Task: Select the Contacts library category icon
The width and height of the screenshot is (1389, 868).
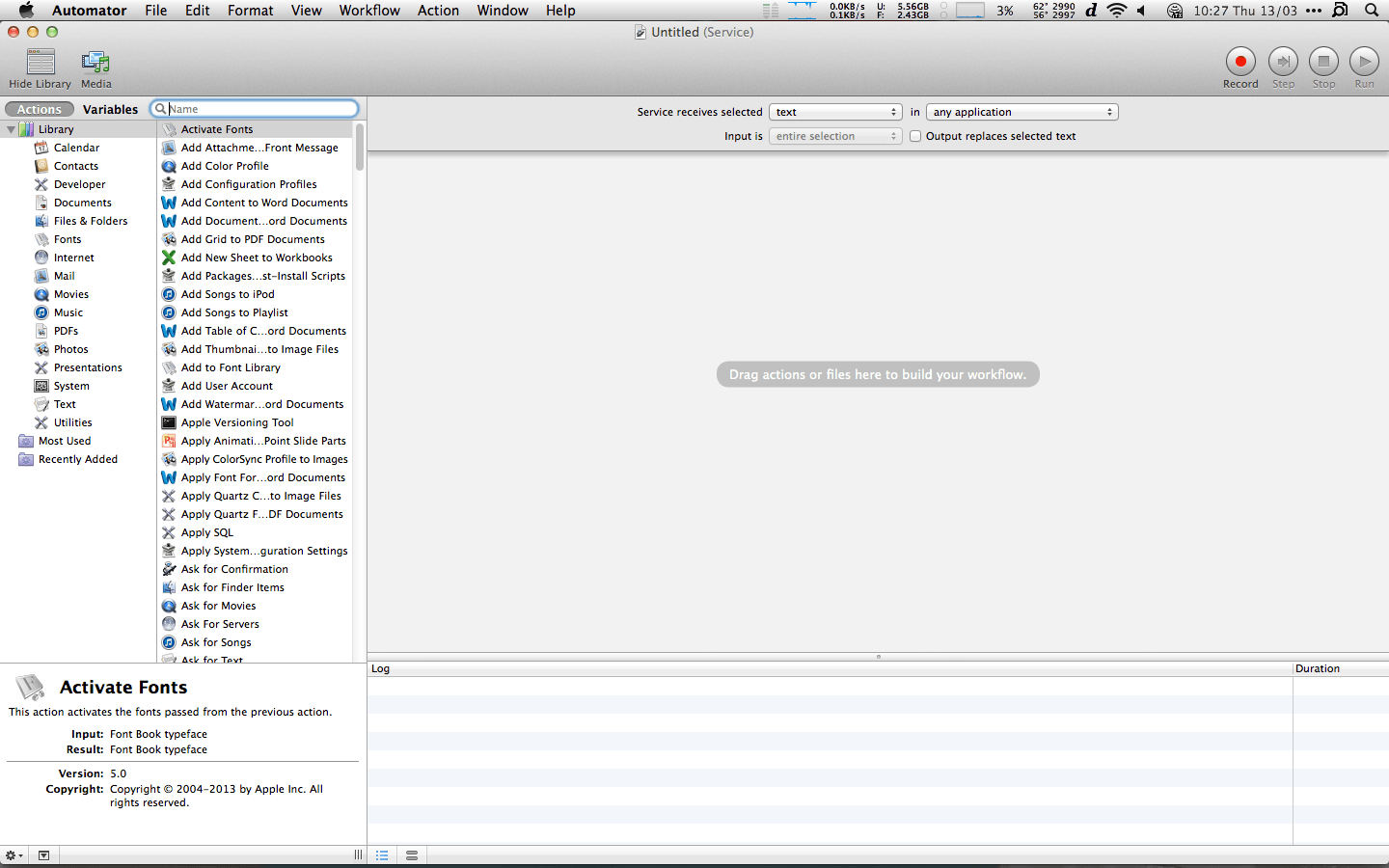Action: click(41, 166)
